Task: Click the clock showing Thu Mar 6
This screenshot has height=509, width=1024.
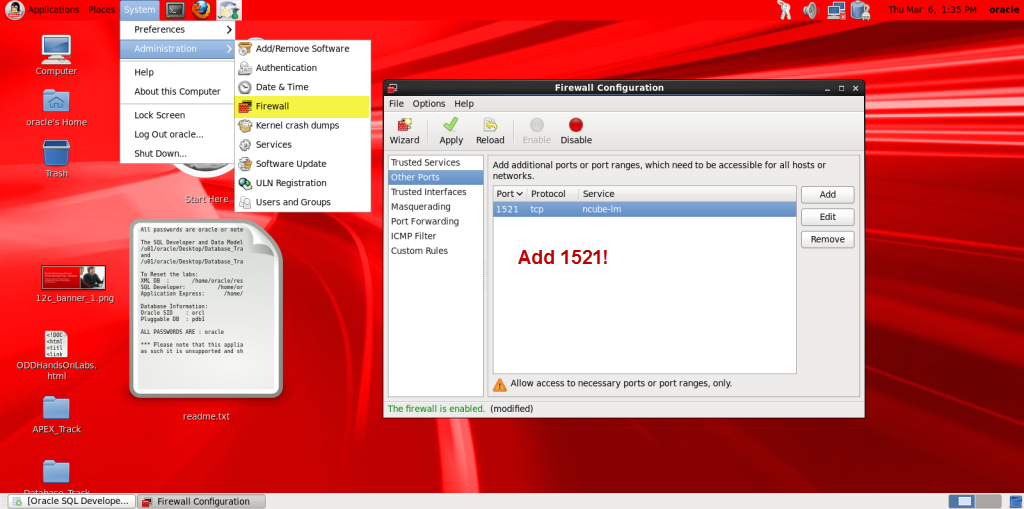Action: (x=932, y=10)
